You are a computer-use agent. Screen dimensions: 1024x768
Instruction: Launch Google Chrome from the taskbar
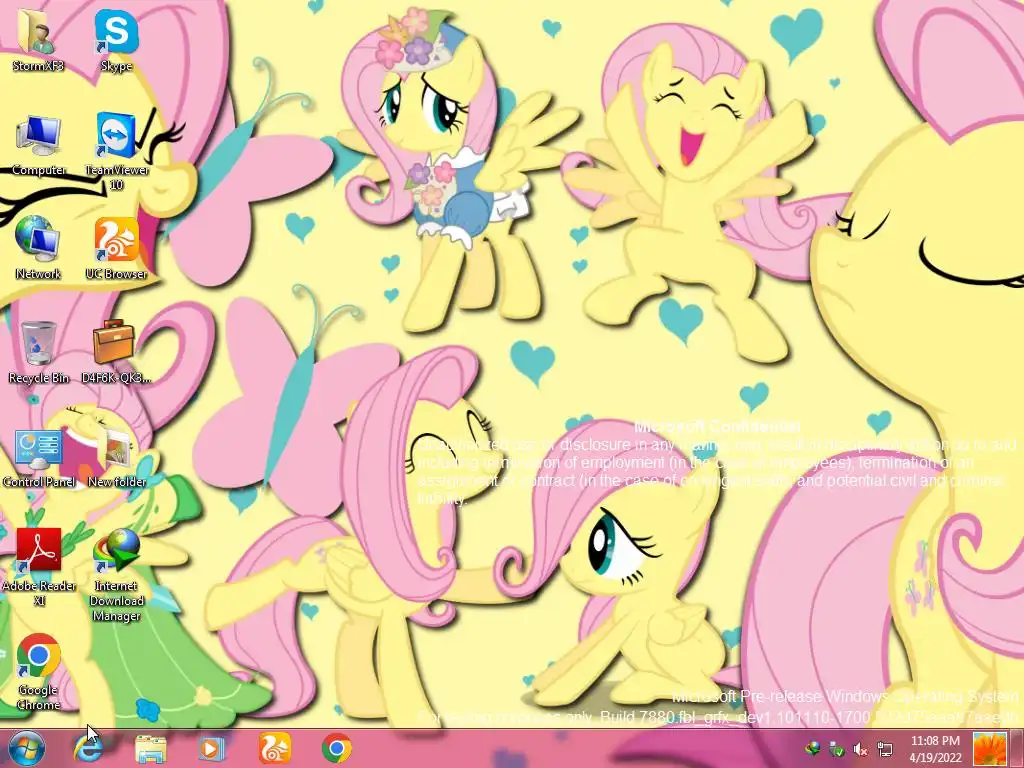click(x=336, y=748)
